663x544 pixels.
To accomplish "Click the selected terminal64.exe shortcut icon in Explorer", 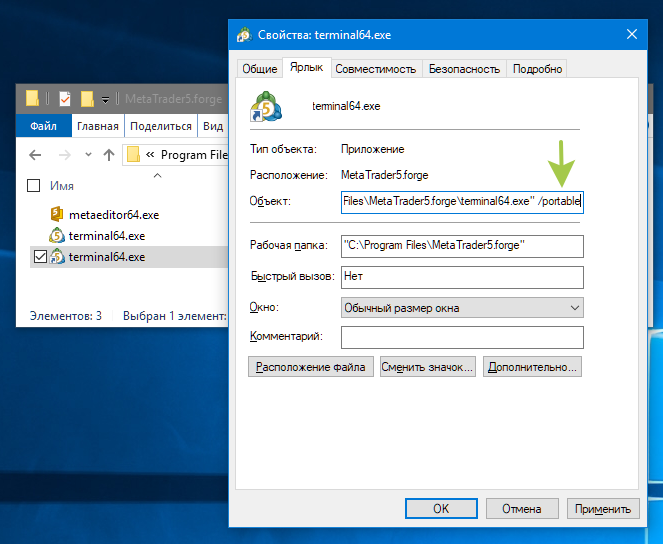I will 57,257.
